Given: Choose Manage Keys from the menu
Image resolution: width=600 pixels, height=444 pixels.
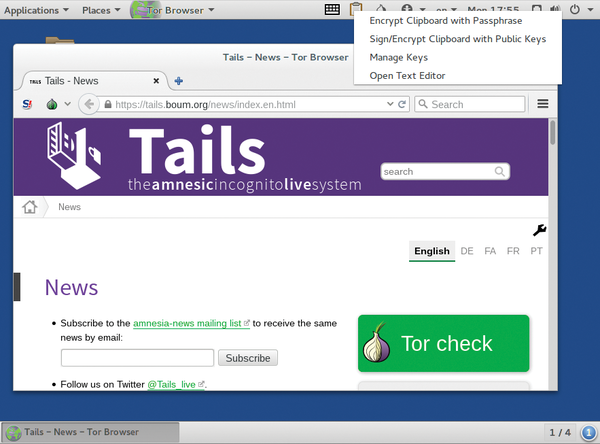Looking at the screenshot, I should (x=398, y=57).
